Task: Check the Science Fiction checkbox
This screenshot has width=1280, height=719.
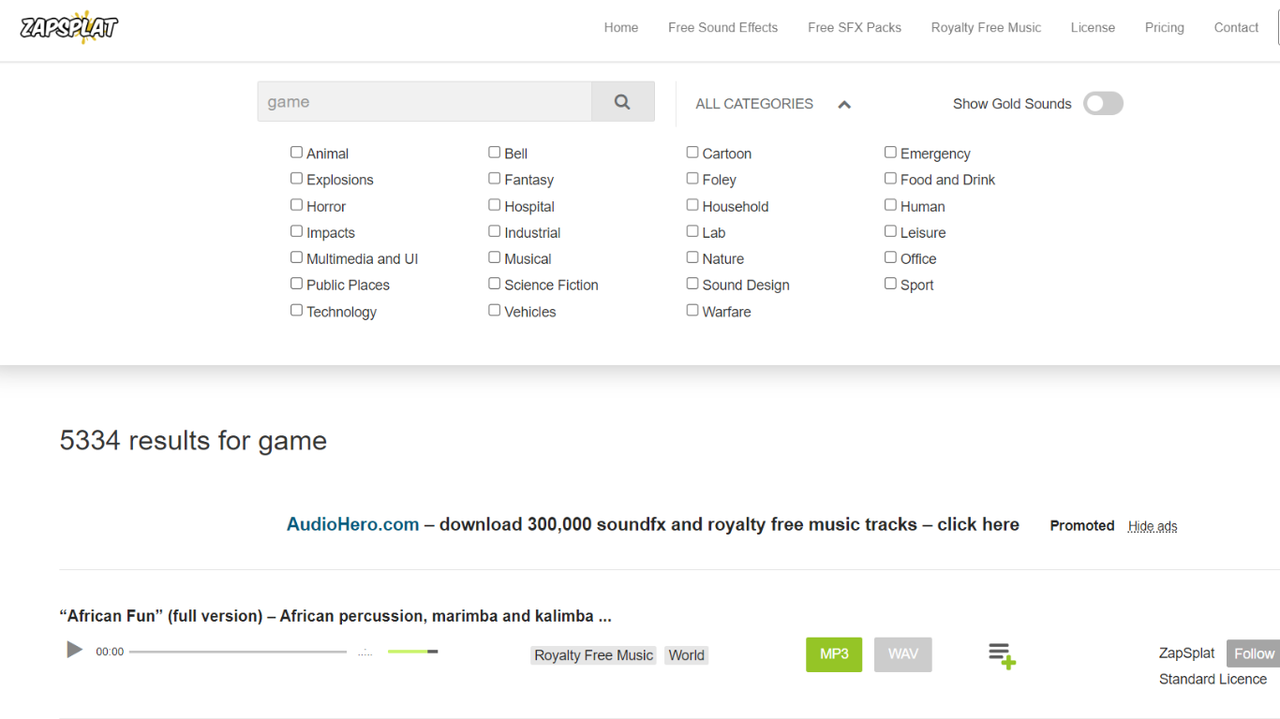Action: click(494, 283)
